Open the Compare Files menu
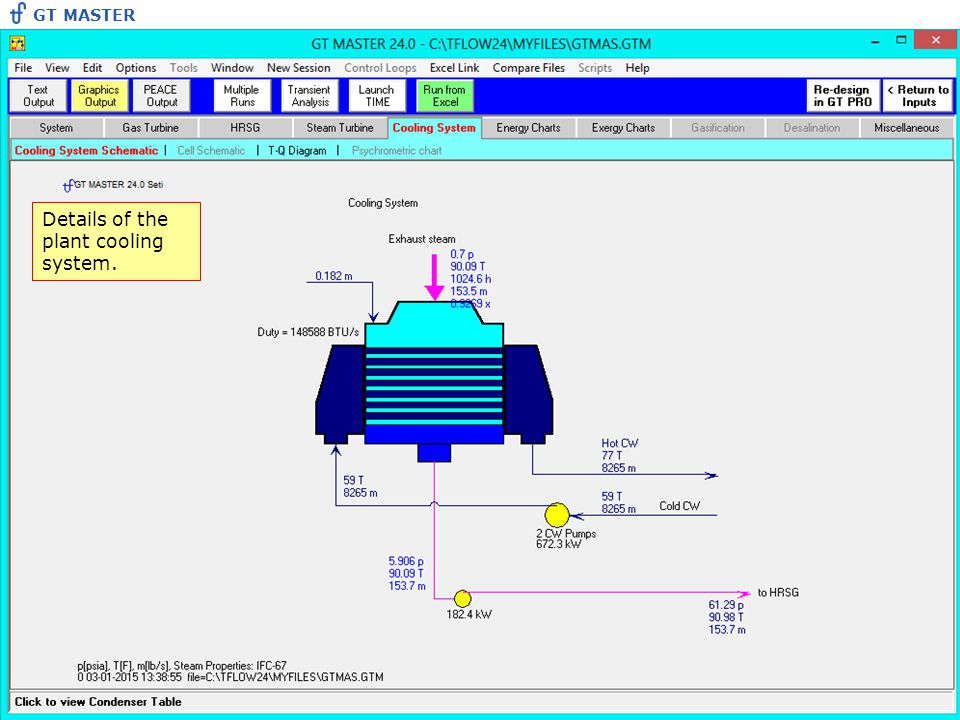Screen dimensions: 960x720 (528, 68)
